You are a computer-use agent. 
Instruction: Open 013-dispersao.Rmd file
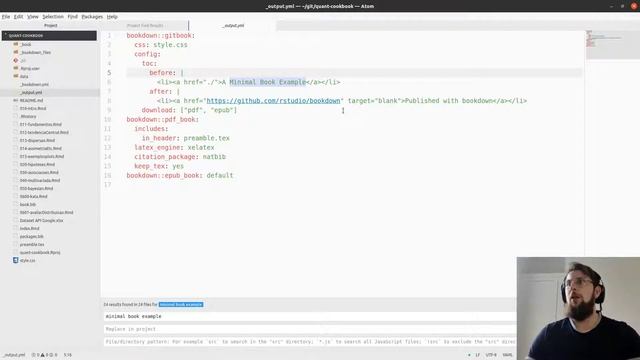(37, 140)
